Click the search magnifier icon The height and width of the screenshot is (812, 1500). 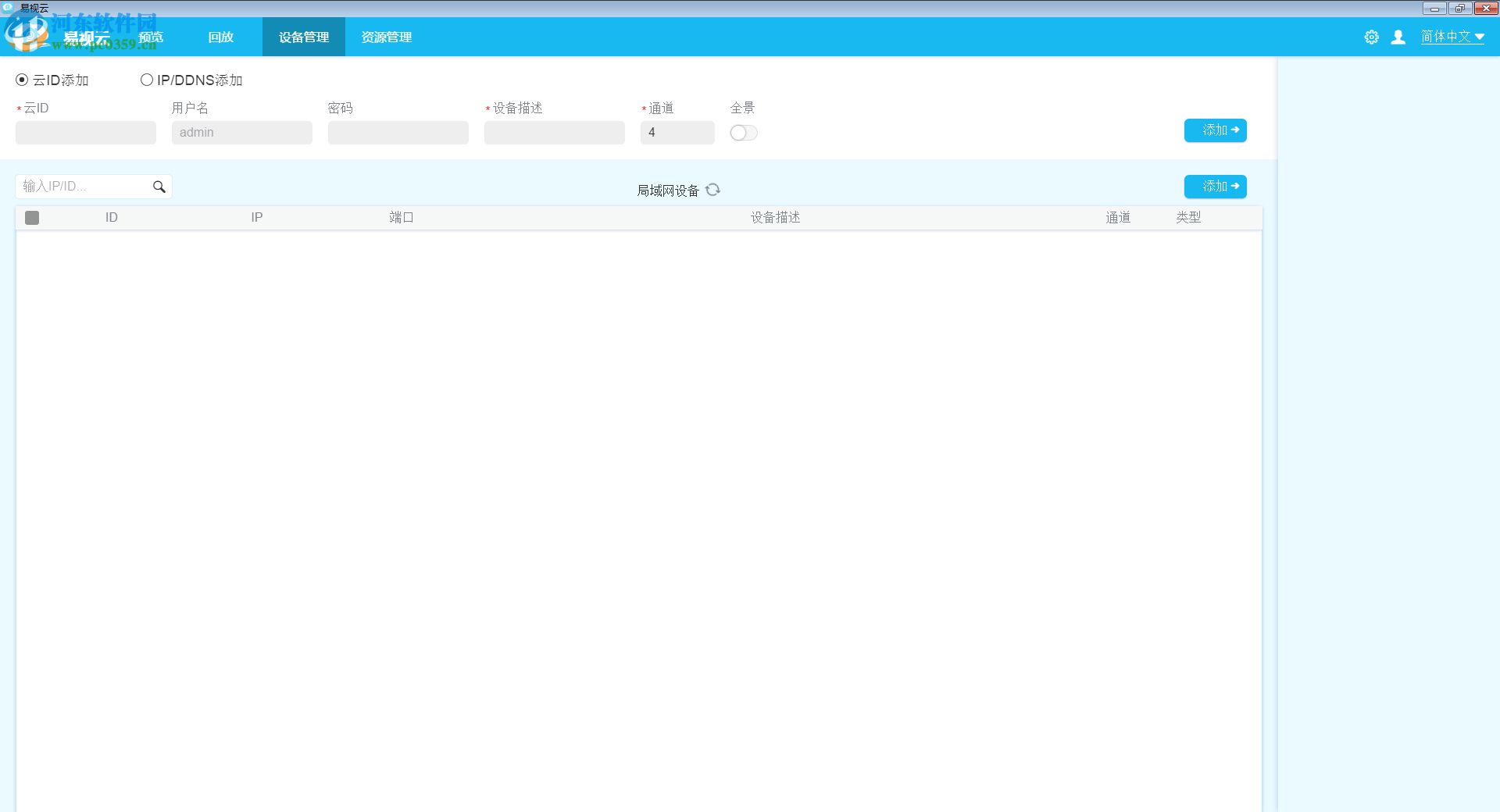pyautogui.click(x=159, y=187)
